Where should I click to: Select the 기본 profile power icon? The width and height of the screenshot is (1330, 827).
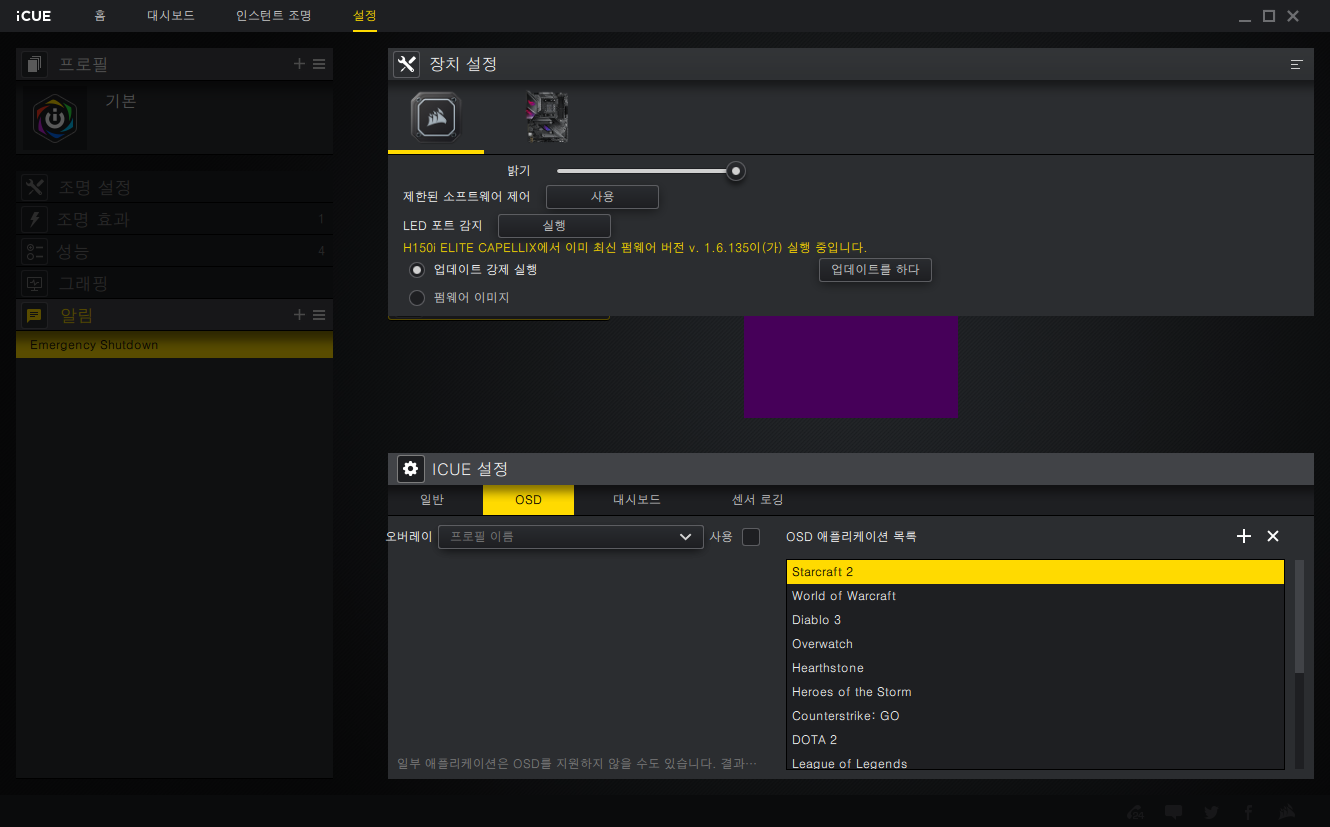[55, 118]
